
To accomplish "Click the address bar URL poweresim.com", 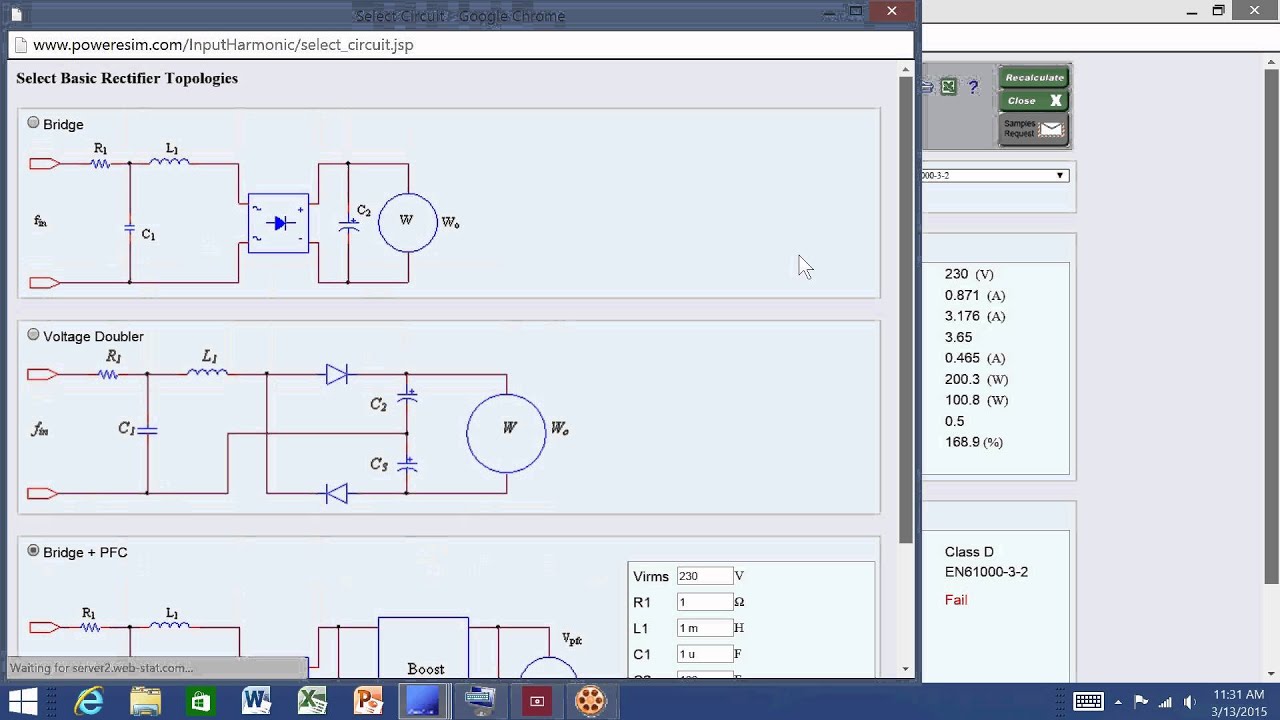I will click(x=223, y=45).
